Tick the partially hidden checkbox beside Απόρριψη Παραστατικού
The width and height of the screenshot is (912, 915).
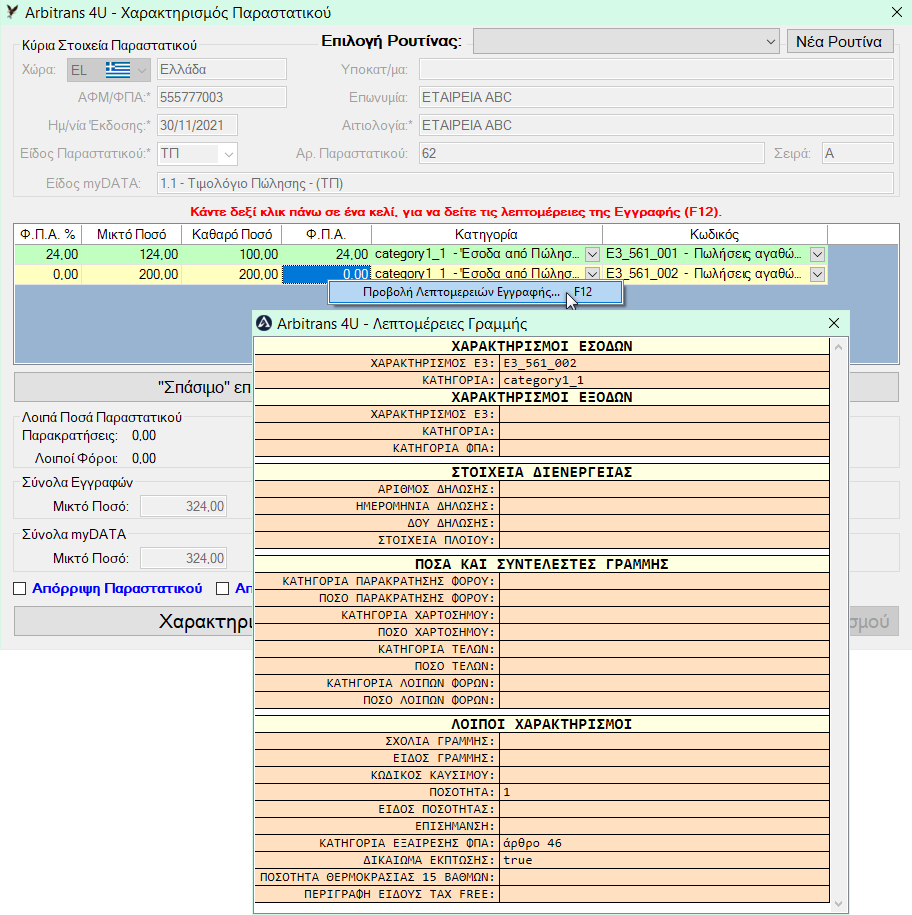point(222,589)
